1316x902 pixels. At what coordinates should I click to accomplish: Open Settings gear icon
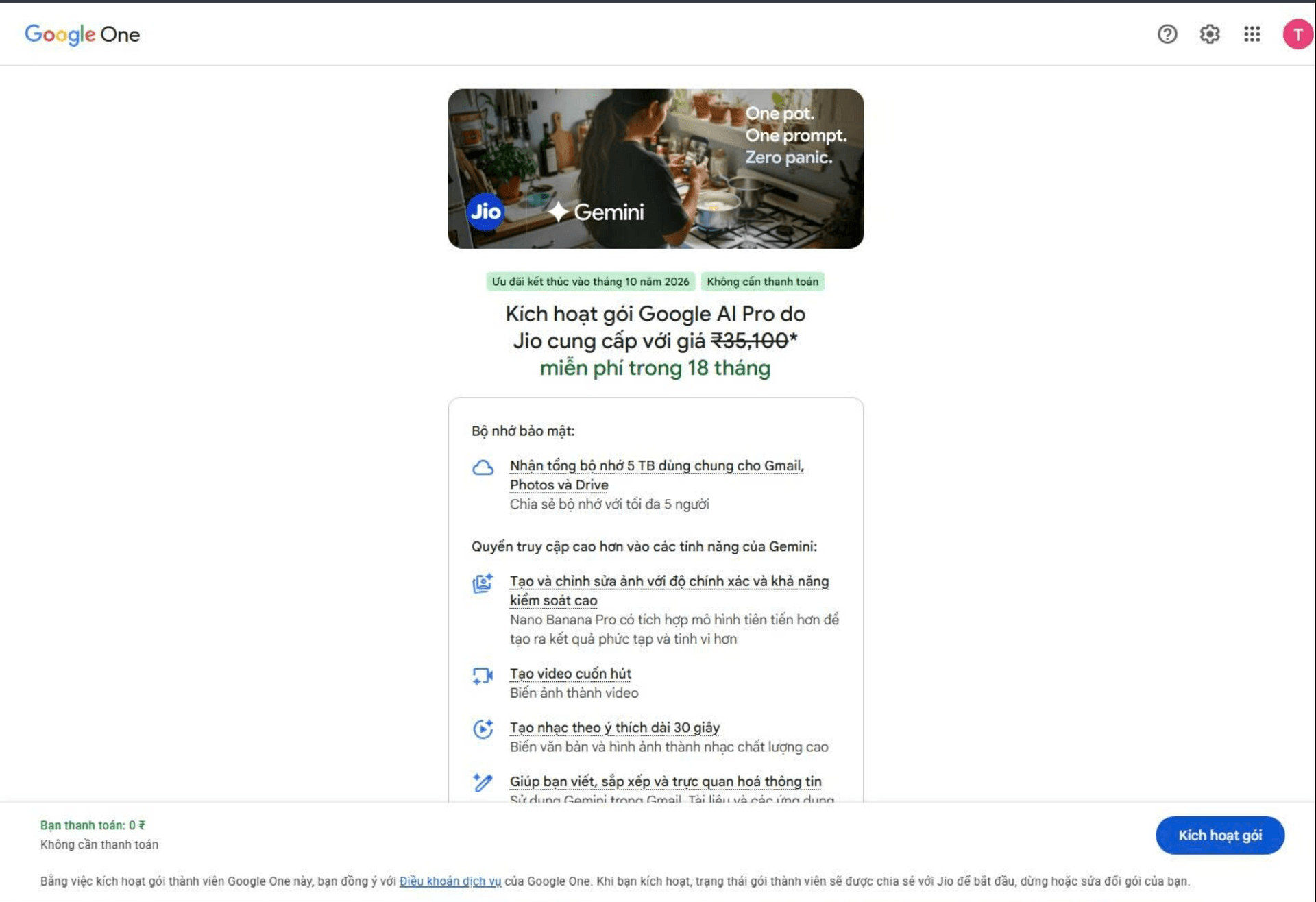[x=1210, y=34]
